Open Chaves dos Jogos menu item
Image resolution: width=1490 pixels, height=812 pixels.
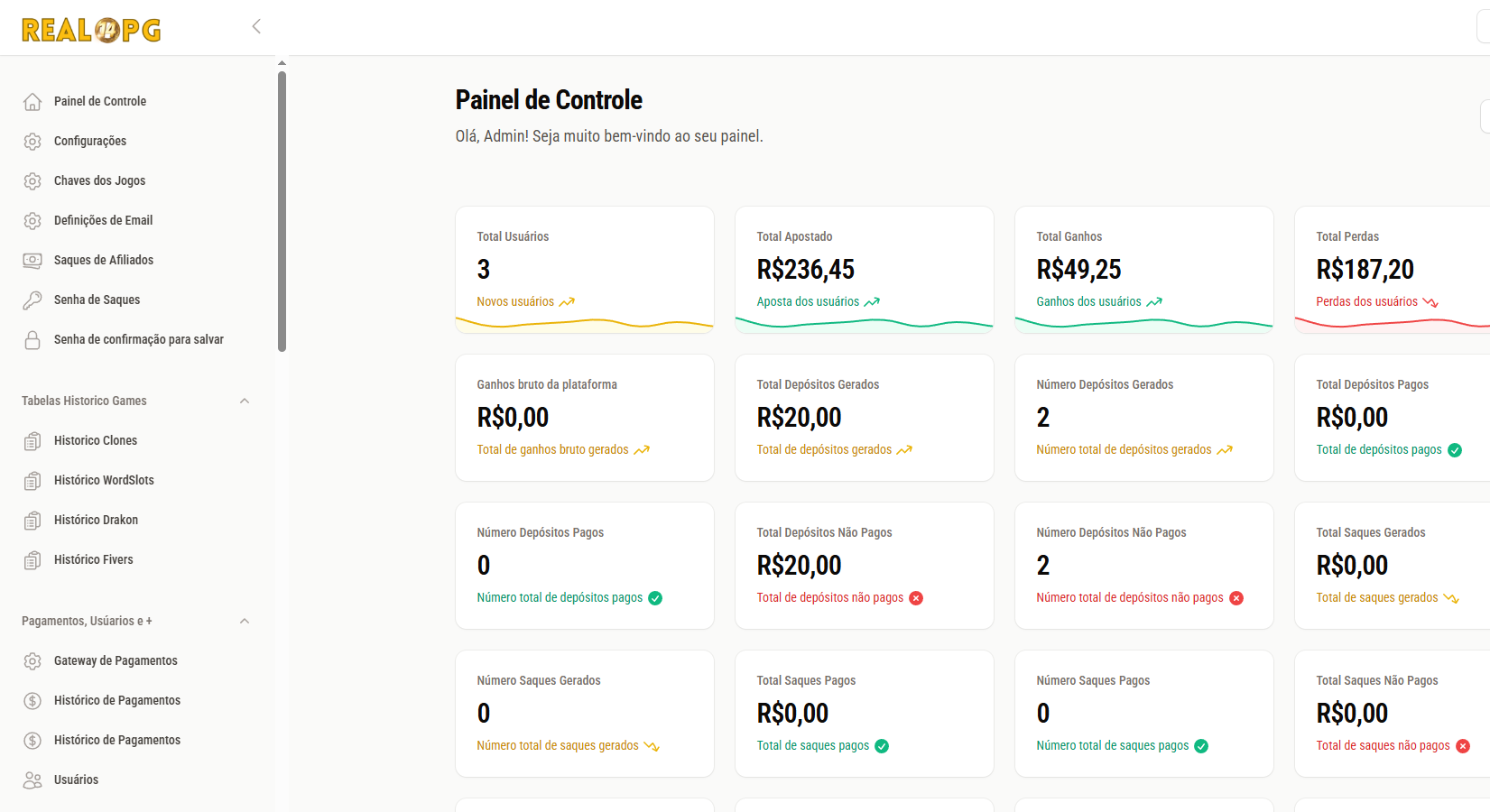point(99,180)
